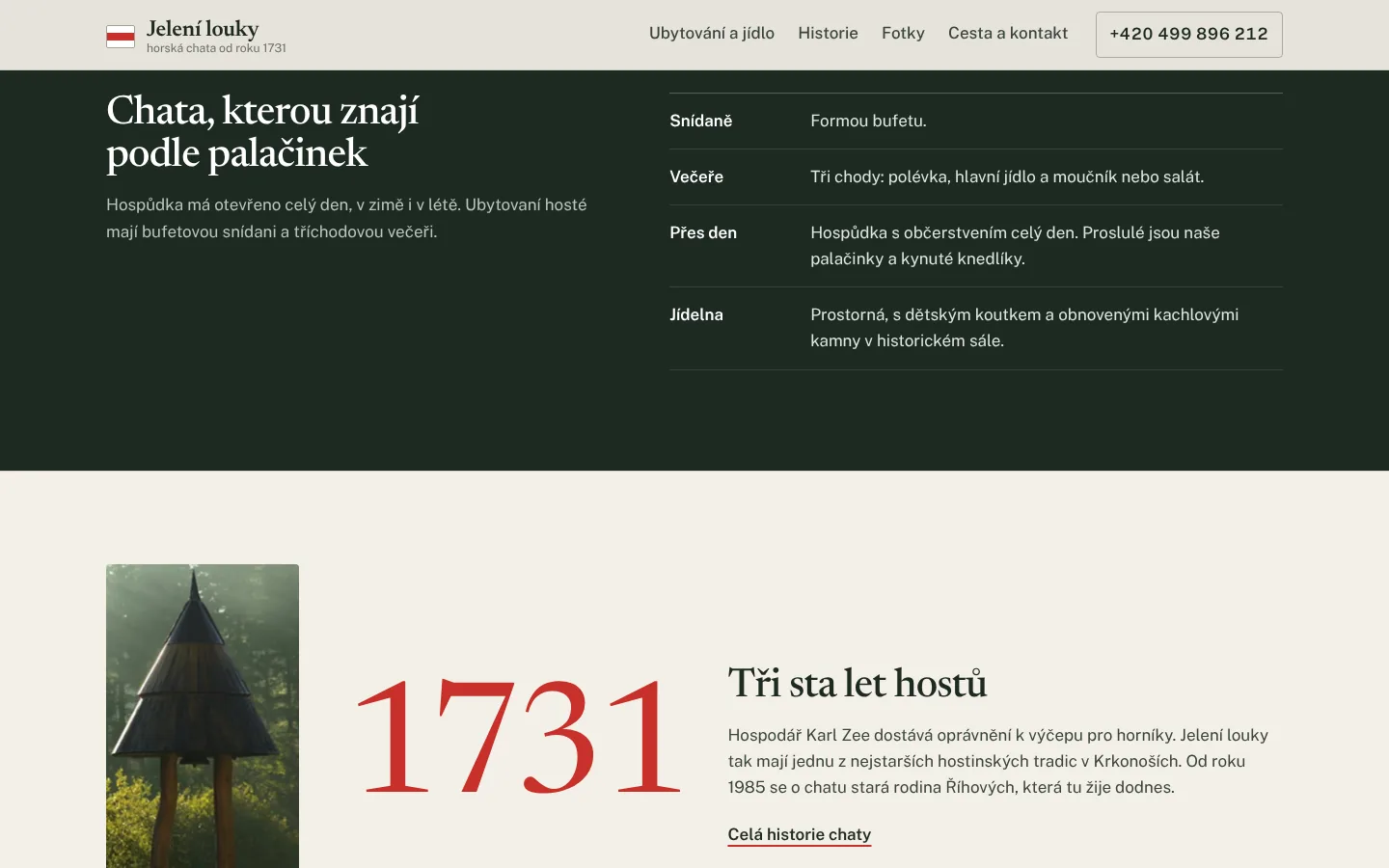Click the Hospodář Karl Zee history paragraph

pyautogui.click(x=998, y=761)
